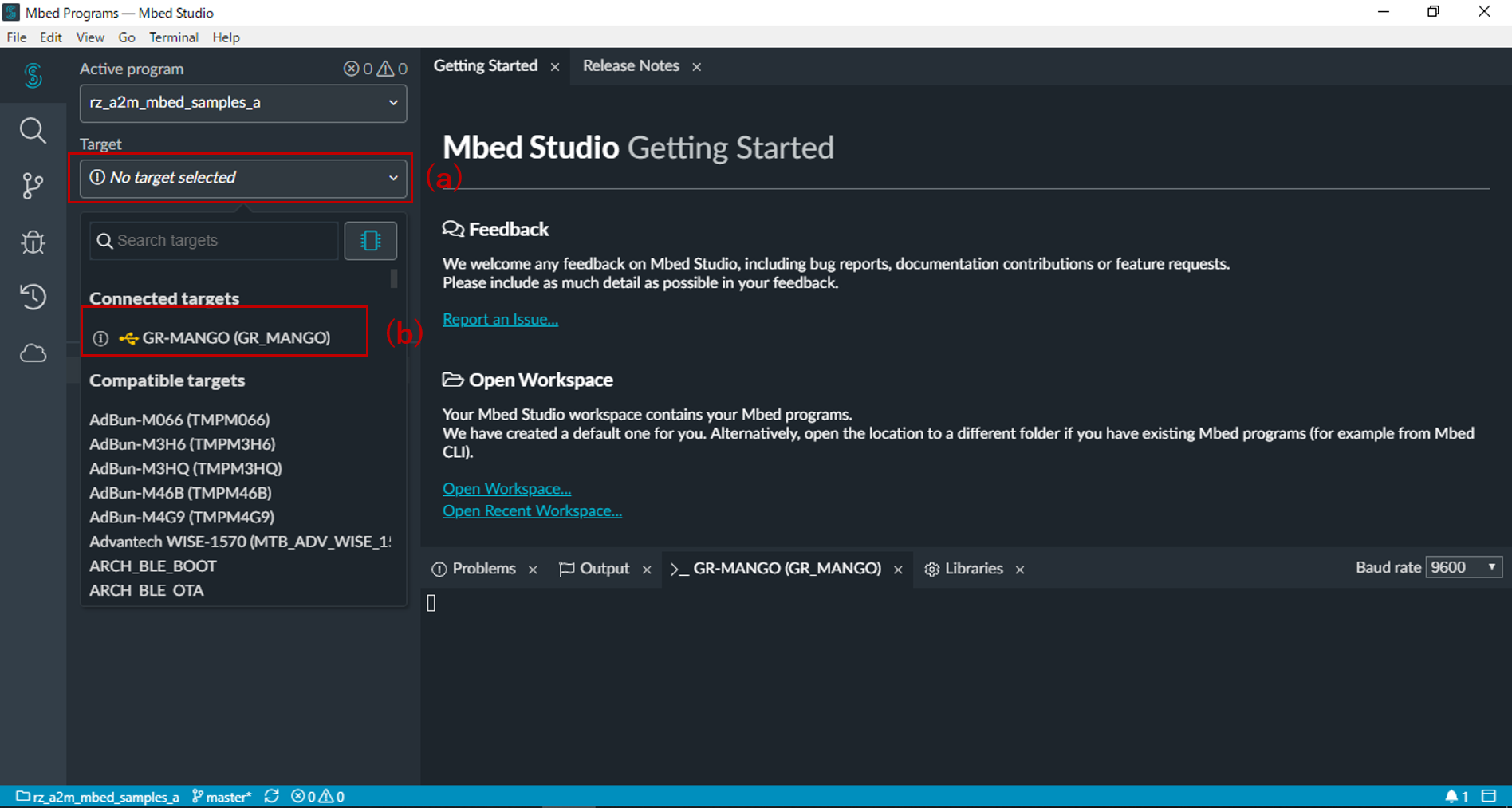Click the manage custom targets chip button

coord(370,241)
